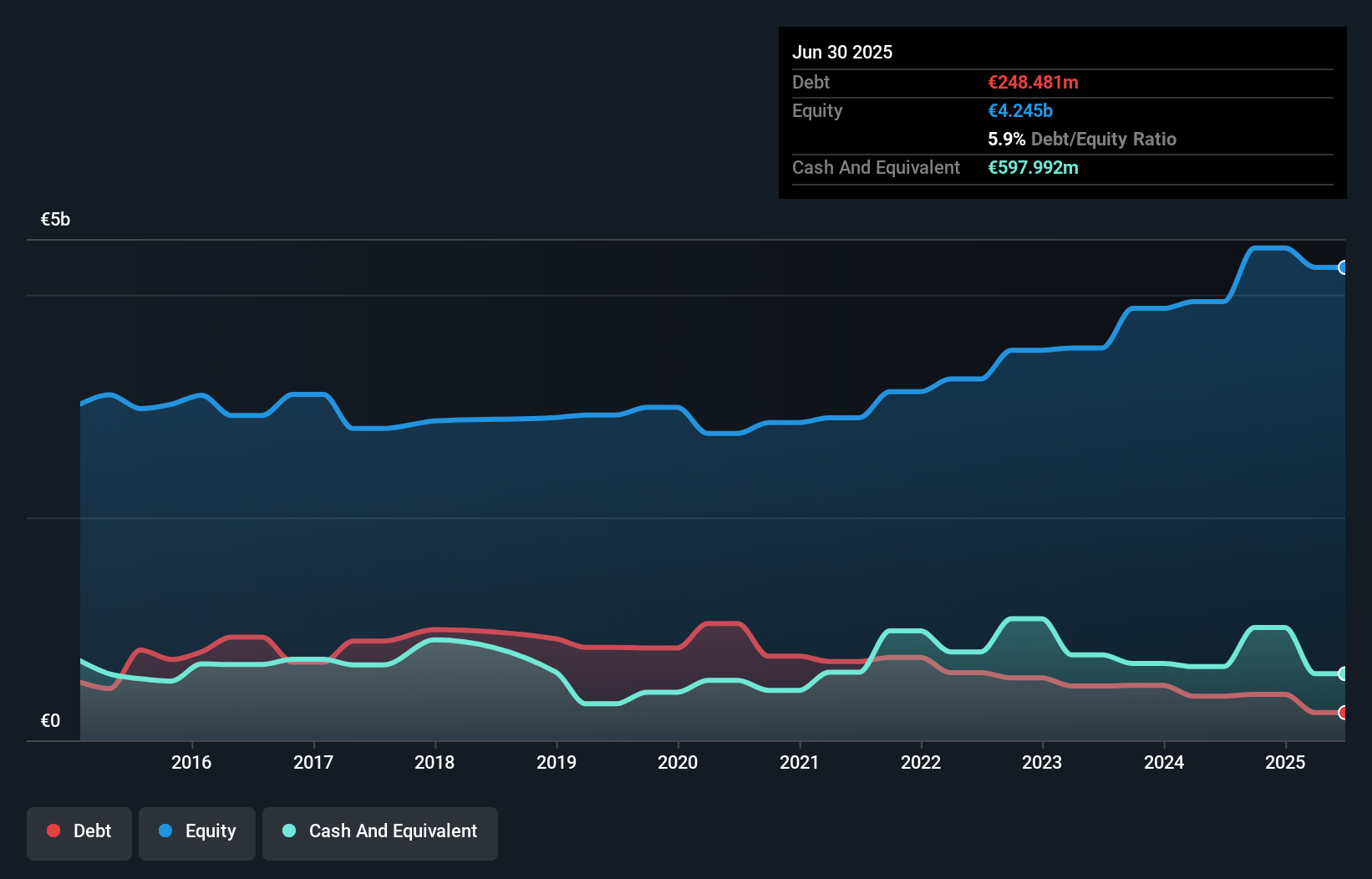Click the Equity value €4.245b link
The image size is (1372, 879).
pos(1019,110)
